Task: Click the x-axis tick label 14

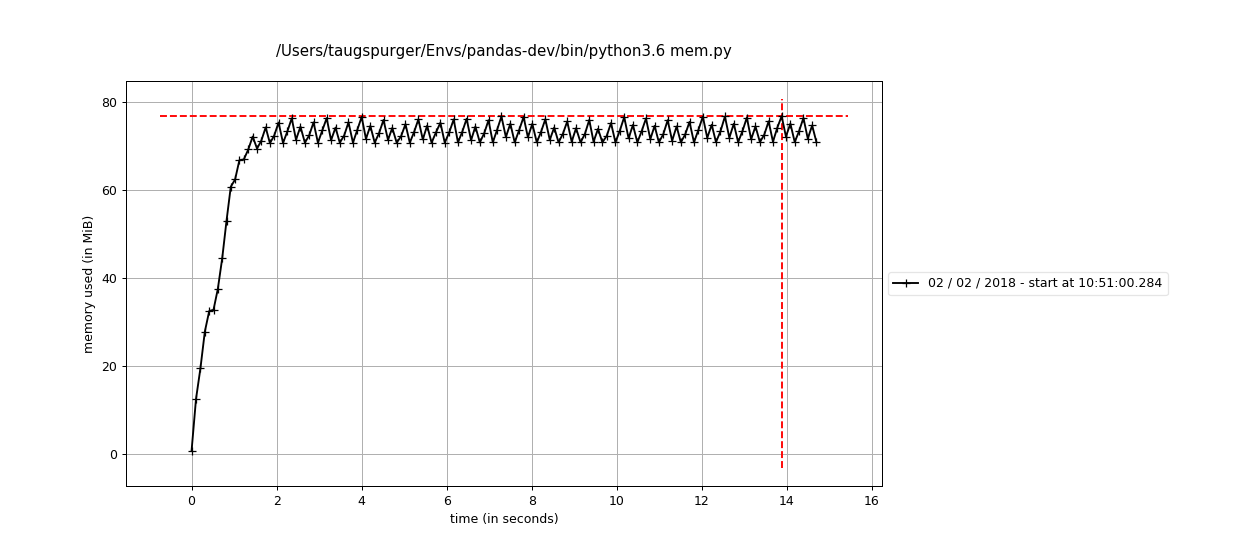Action: click(787, 501)
